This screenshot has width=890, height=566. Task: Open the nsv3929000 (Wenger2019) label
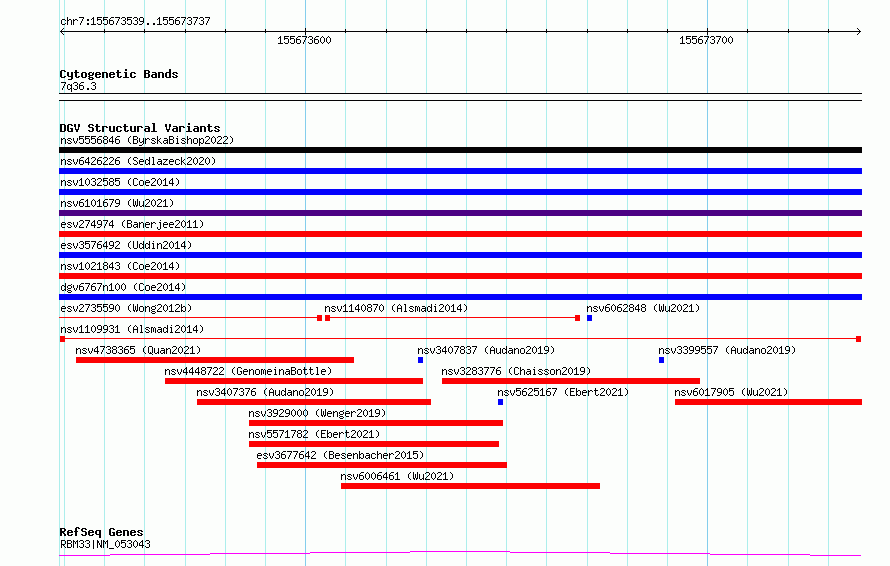coord(317,413)
